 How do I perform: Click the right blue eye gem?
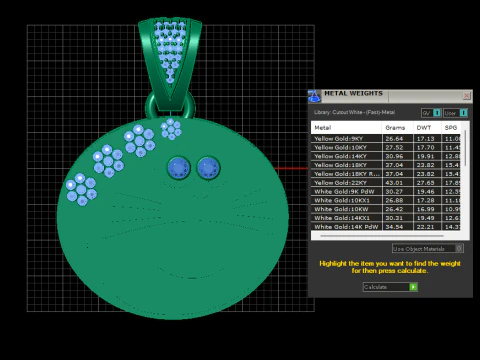coord(208,168)
